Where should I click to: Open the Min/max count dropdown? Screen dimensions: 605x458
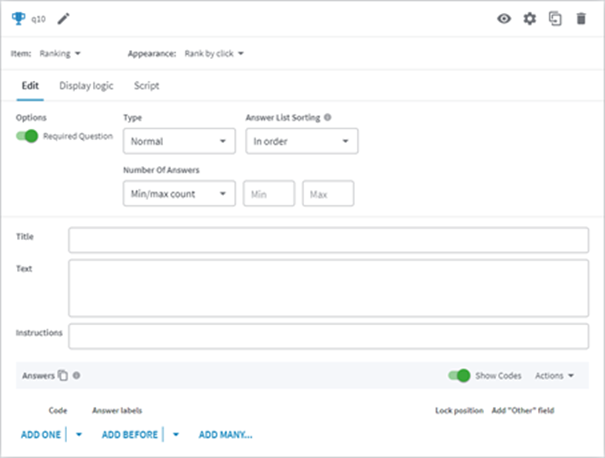179,194
